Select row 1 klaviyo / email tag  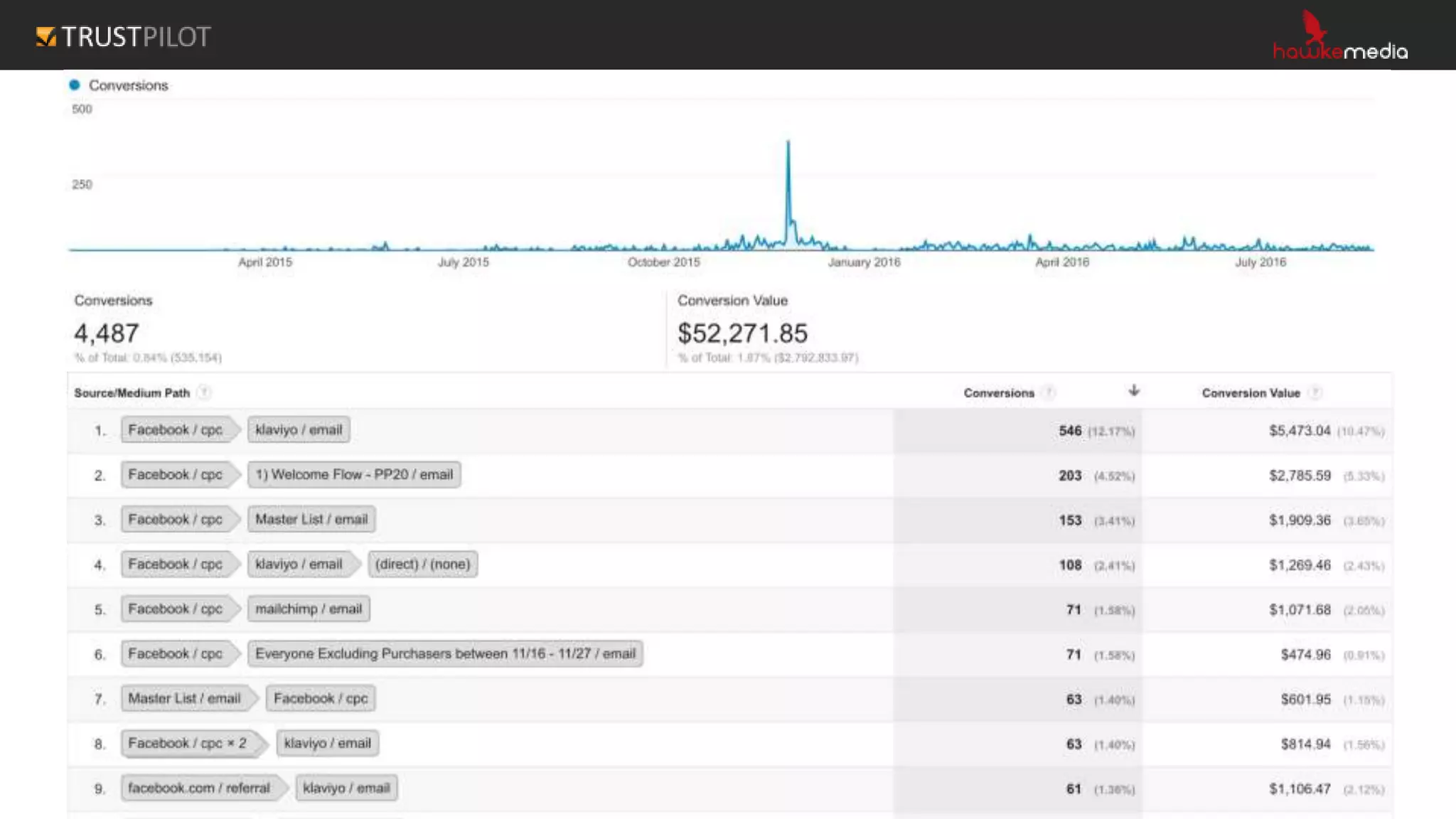click(x=299, y=430)
